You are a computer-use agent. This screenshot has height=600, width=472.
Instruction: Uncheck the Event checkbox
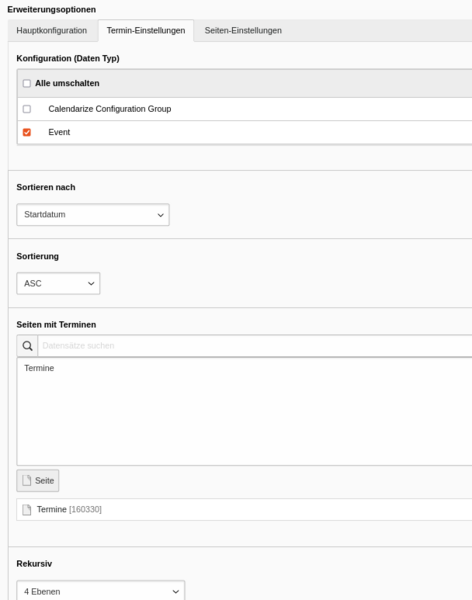pyautogui.click(x=27, y=132)
